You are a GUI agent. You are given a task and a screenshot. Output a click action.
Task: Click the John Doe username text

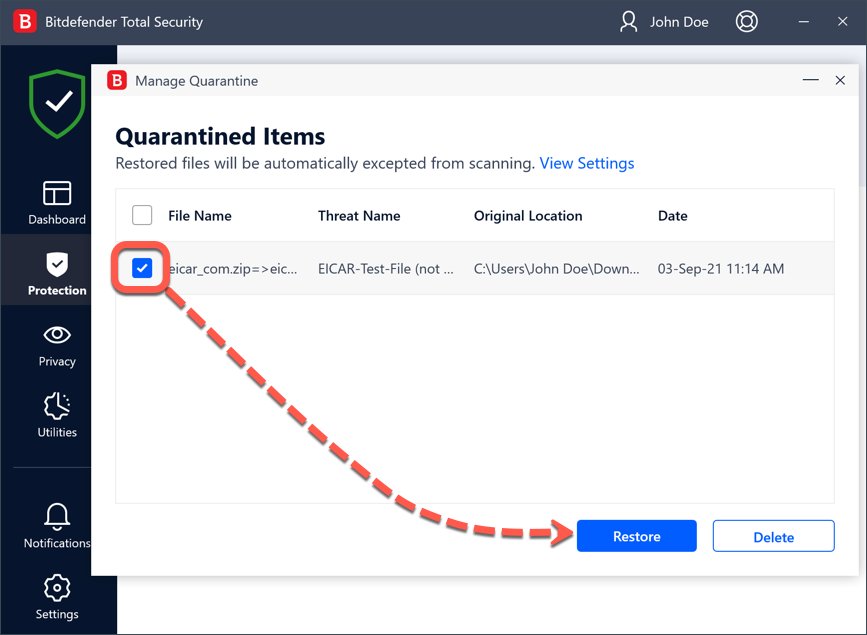(679, 22)
